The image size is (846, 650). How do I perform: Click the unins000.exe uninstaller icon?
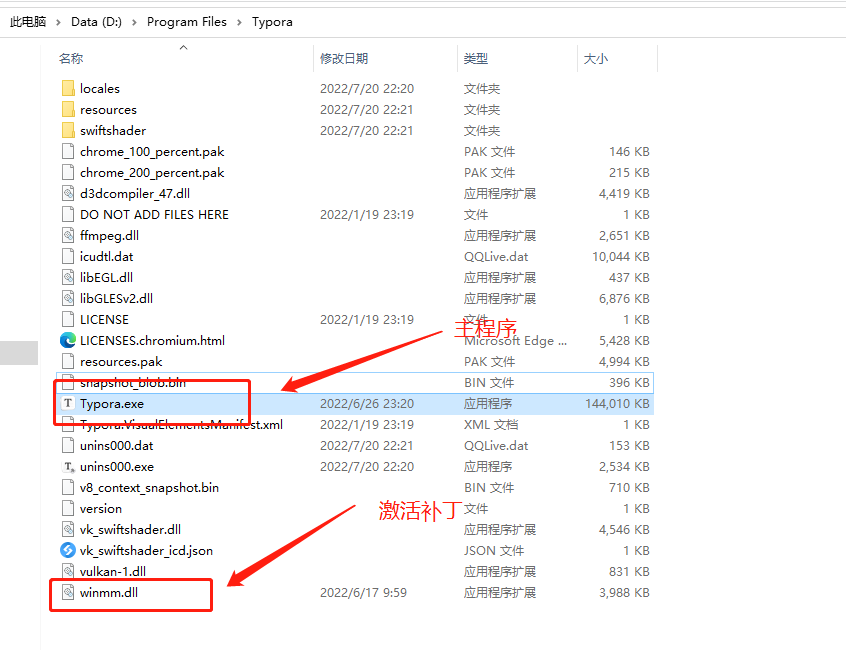68,467
